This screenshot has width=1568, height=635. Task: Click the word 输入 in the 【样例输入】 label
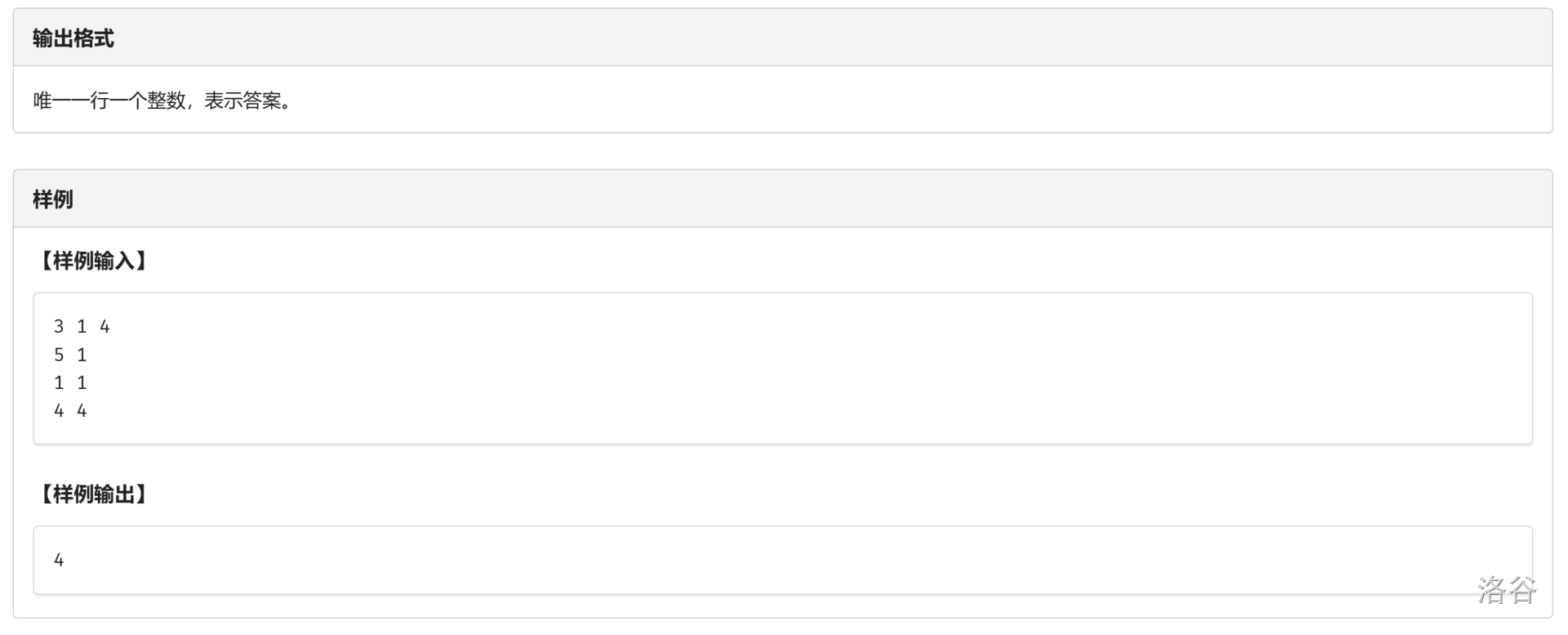point(114,261)
